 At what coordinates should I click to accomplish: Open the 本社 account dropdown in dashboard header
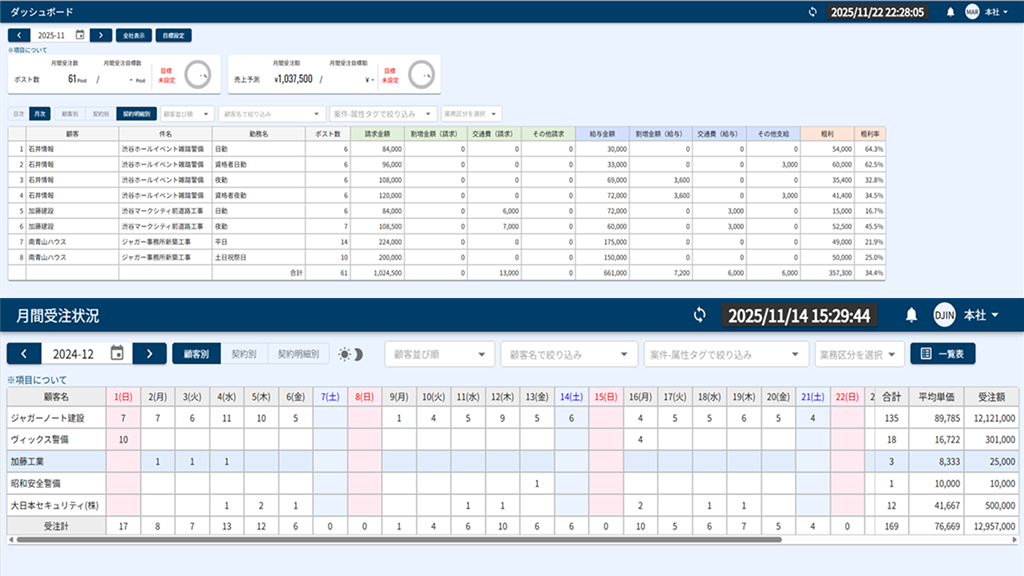996,12
